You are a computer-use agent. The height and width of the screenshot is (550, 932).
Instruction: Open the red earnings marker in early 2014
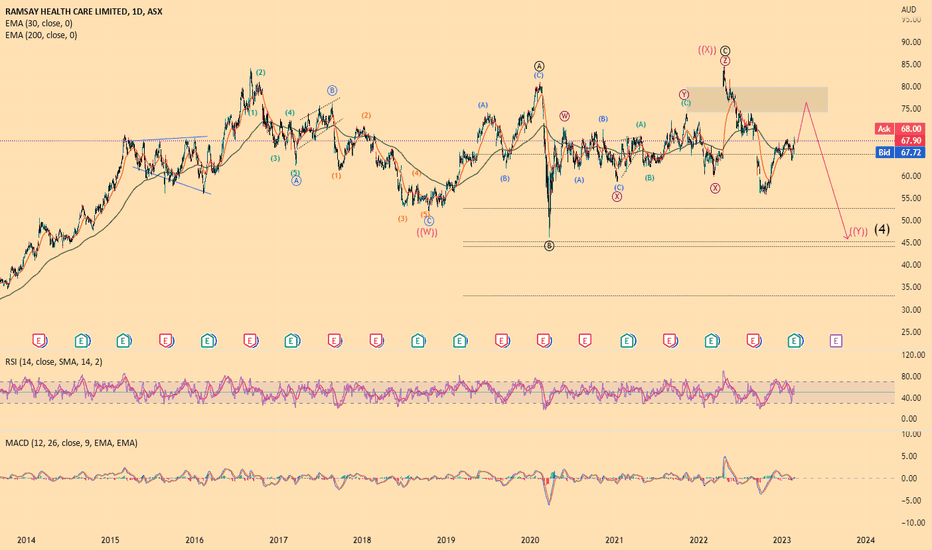[39, 341]
